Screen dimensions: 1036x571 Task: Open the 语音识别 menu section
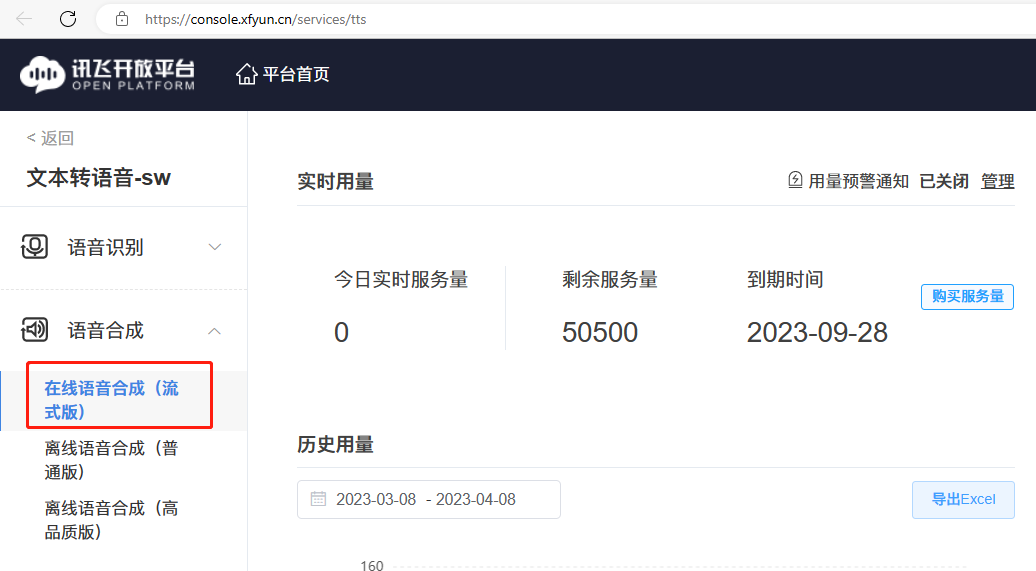(x=124, y=247)
